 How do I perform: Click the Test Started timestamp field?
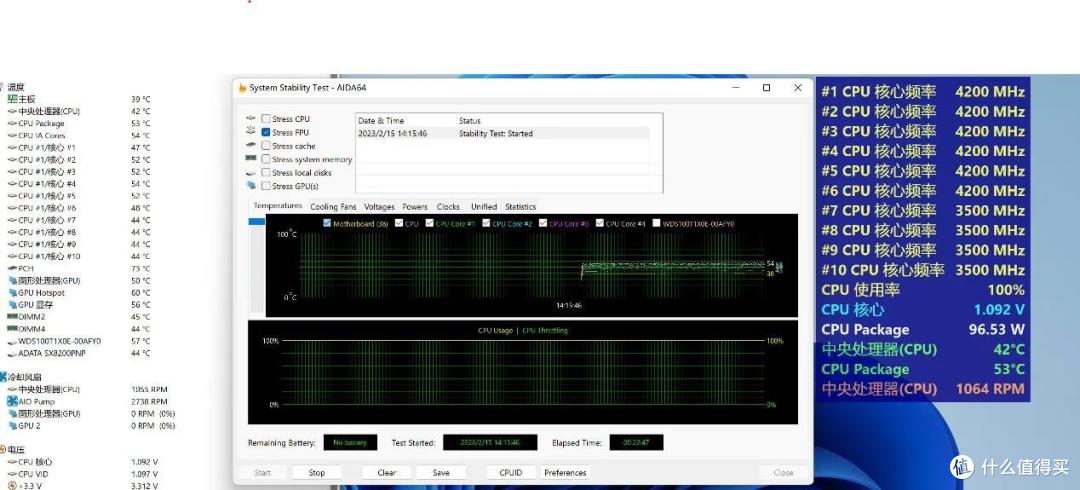pyautogui.click(x=490, y=442)
